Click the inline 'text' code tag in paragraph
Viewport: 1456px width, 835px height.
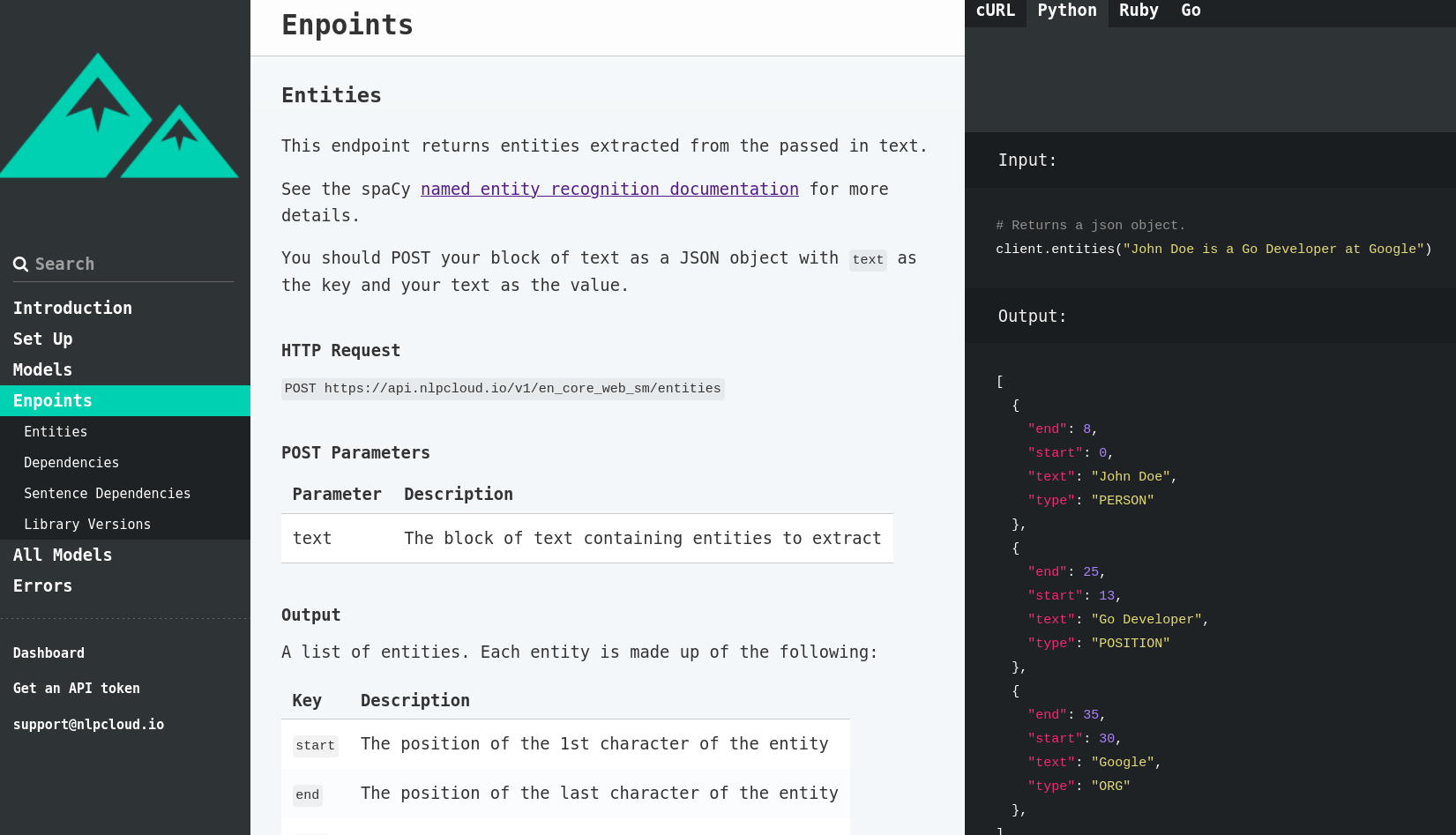tap(868, 259)
